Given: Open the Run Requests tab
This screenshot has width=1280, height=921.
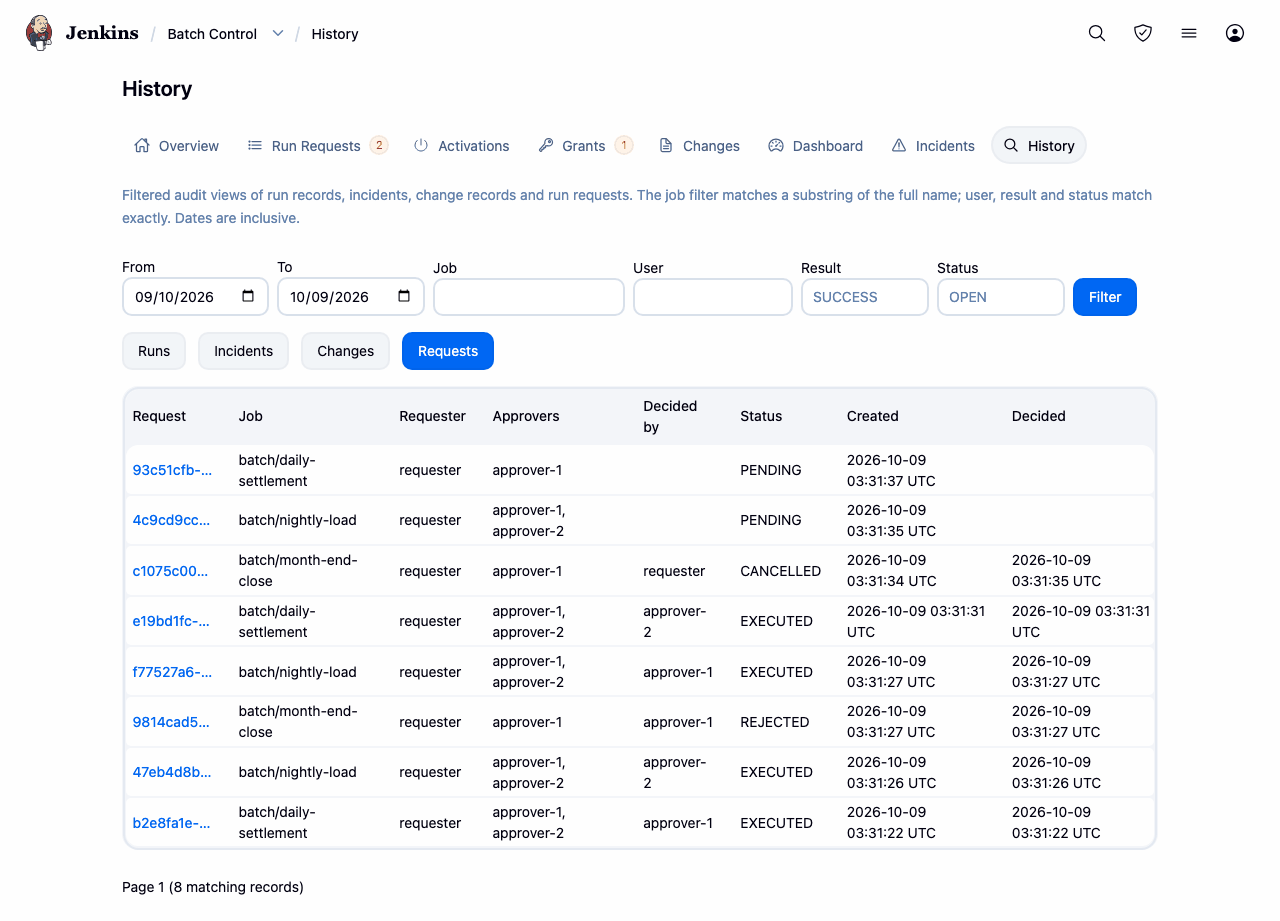Looking at the screenshot, I should (x=317, y=146).
